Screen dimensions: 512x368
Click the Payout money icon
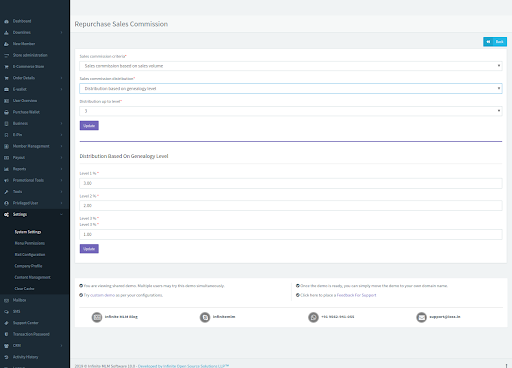[x=6, y=158]
